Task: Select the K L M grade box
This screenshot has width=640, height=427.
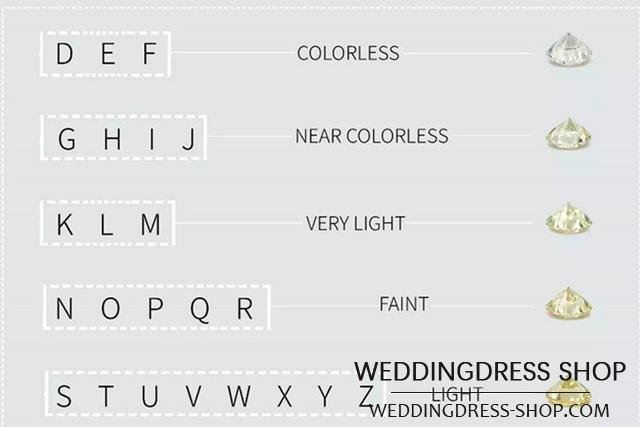Action: pos(108,223)
